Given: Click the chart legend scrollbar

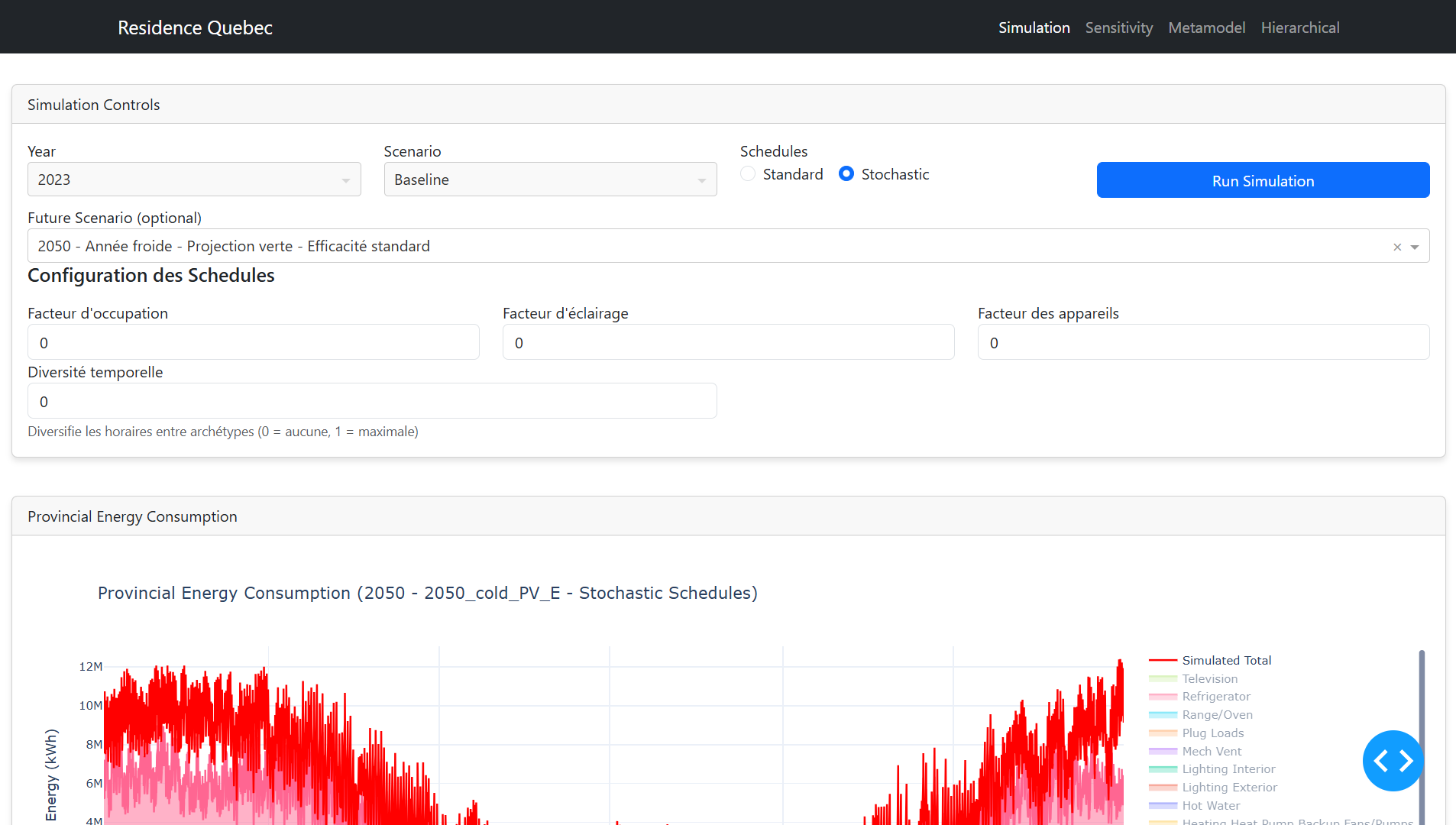Looking at the screenshot, I should tap(1422, 737).
